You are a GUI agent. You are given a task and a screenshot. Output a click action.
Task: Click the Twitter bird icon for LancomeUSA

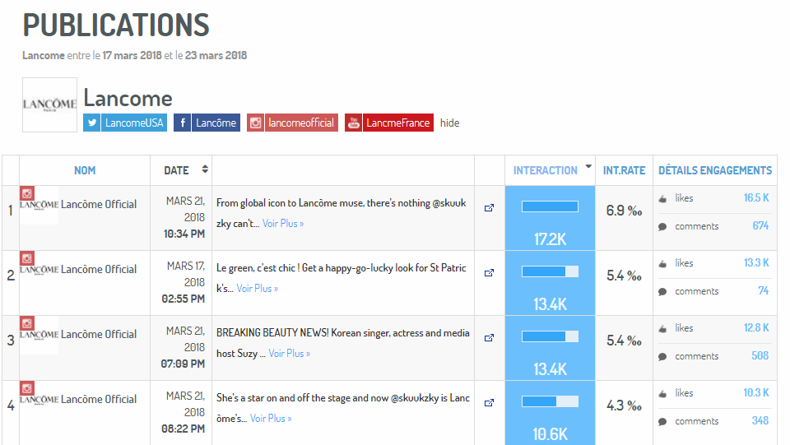tap(92, 123)
